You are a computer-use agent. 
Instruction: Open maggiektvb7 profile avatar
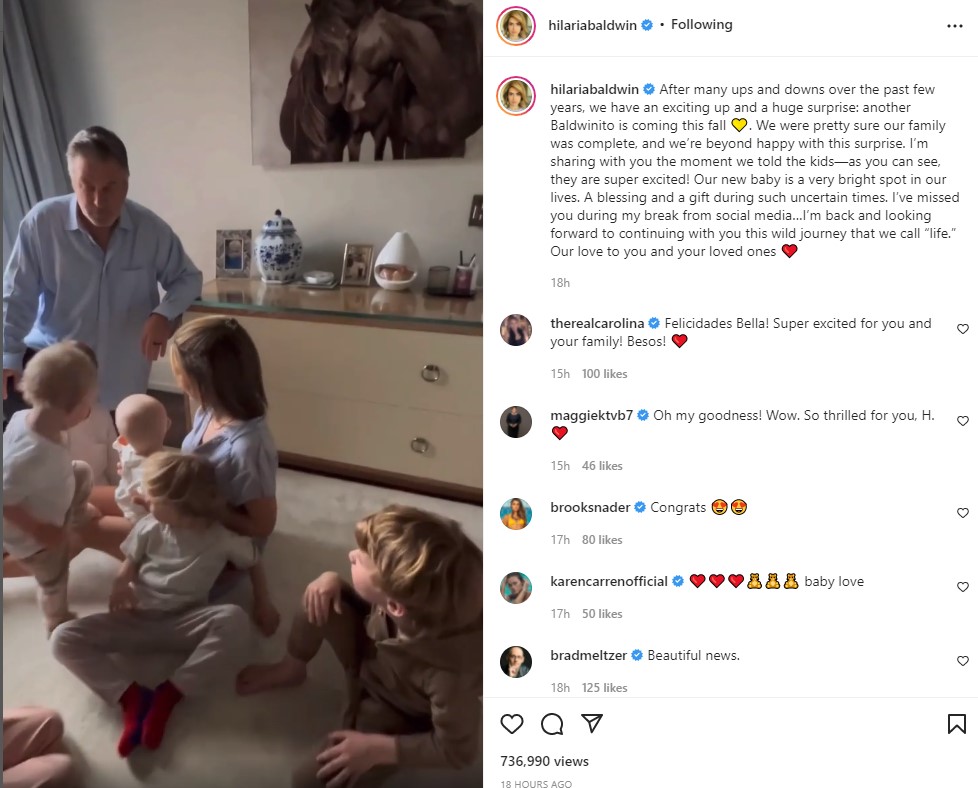pyautogui.click(x=516, y=422)
